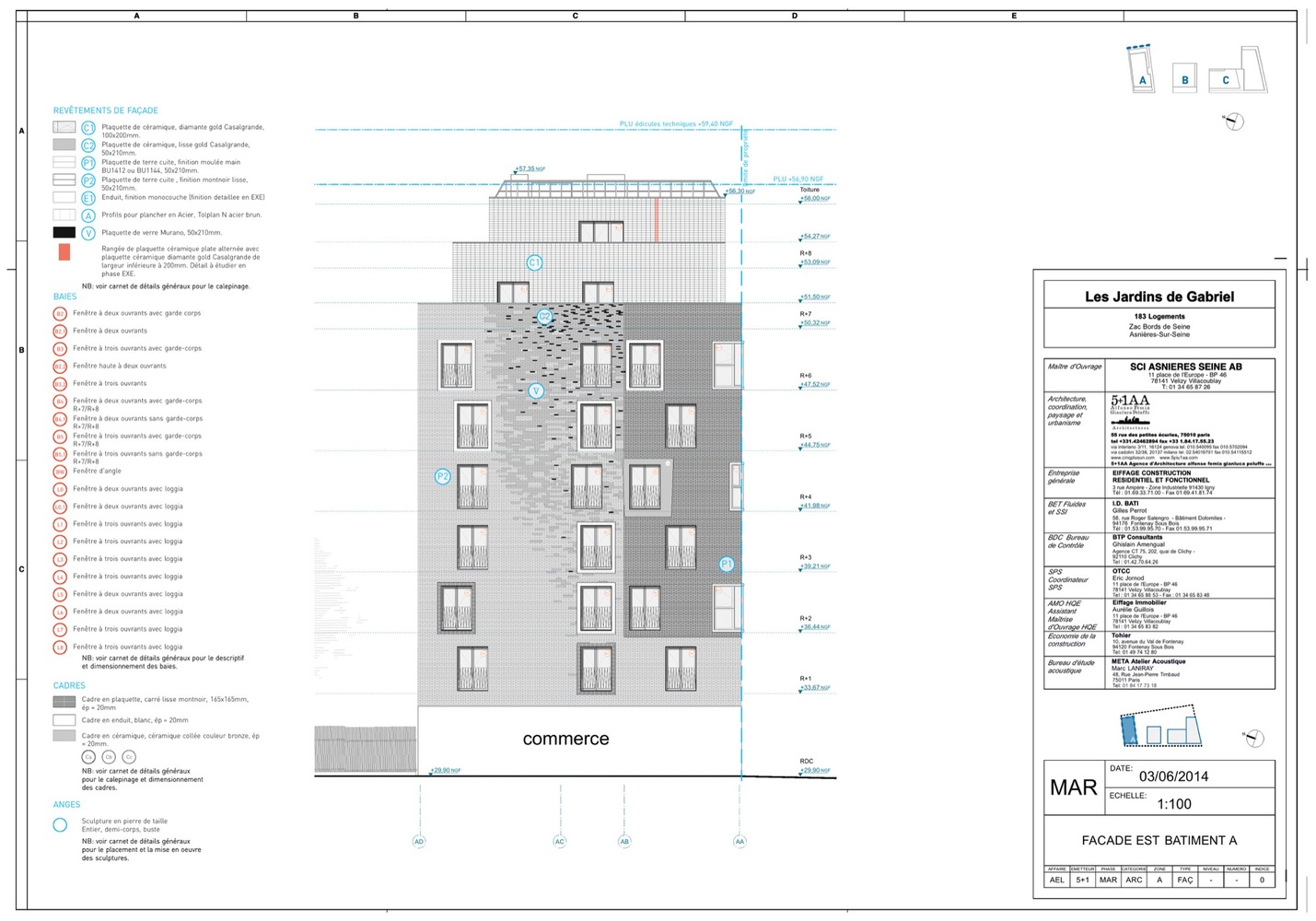
Task: Click the P1 tag on the facade
Action: pyautogui.click(x=727, y=564)
